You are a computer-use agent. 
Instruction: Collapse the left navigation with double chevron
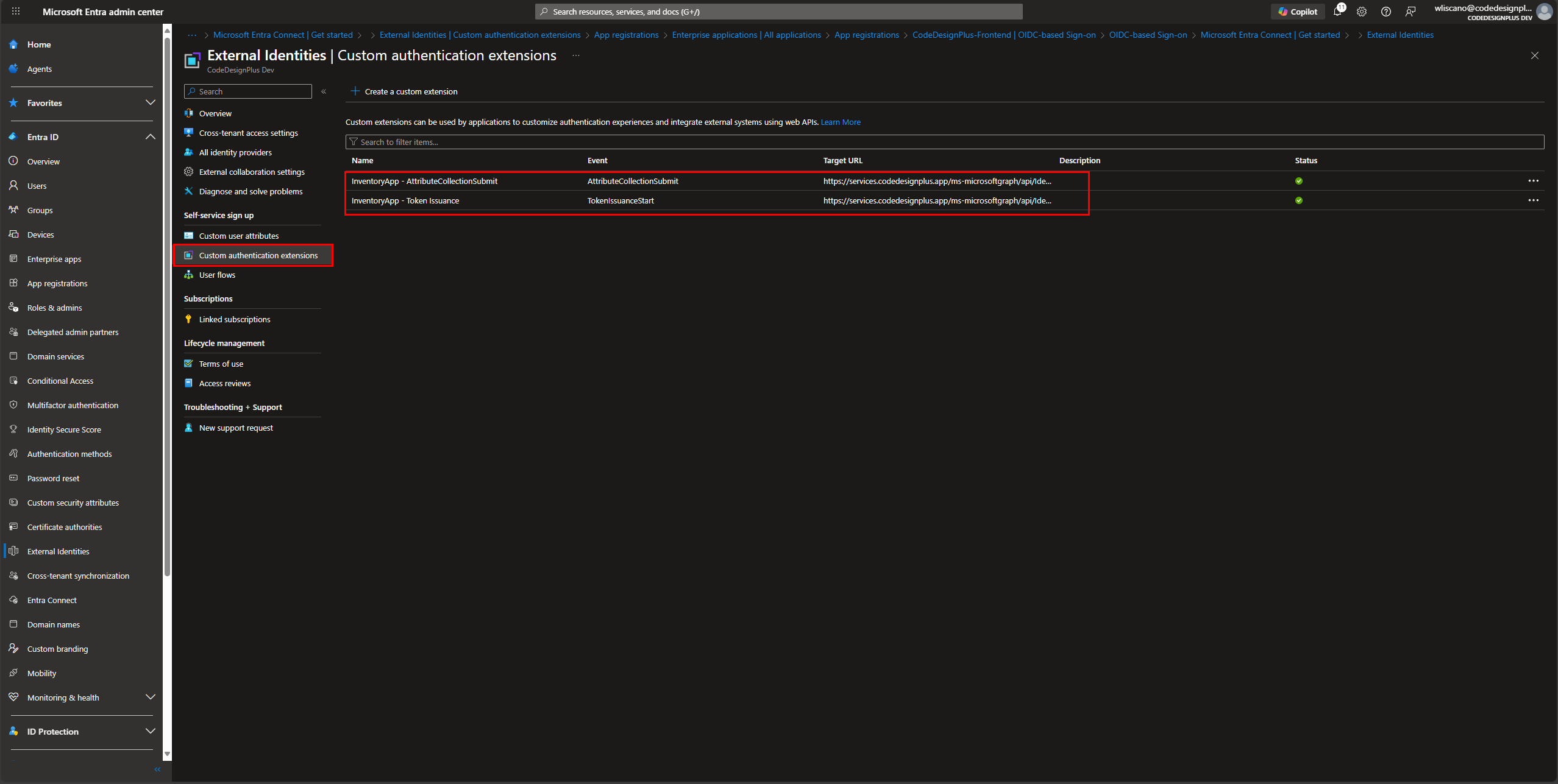click(x=157, y=769)
